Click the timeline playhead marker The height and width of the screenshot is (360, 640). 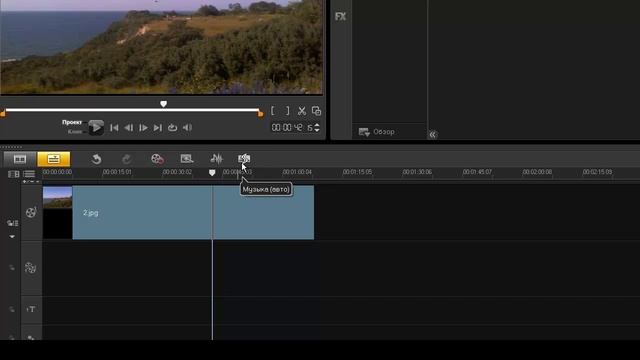212,173
